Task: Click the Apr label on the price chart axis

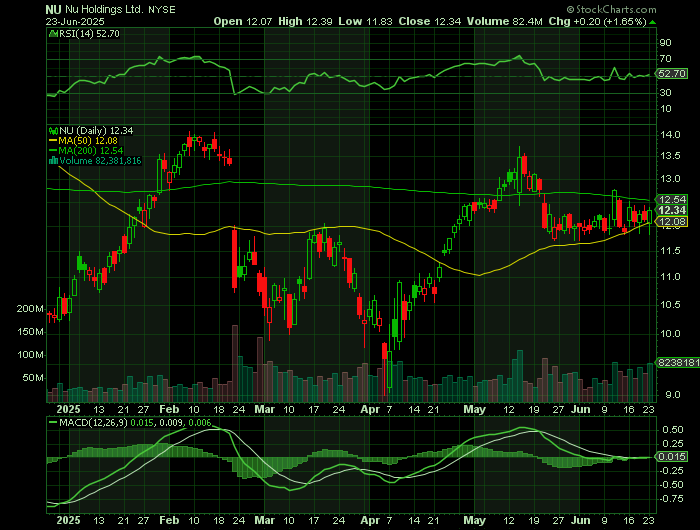Action: (x=370, y=409)
